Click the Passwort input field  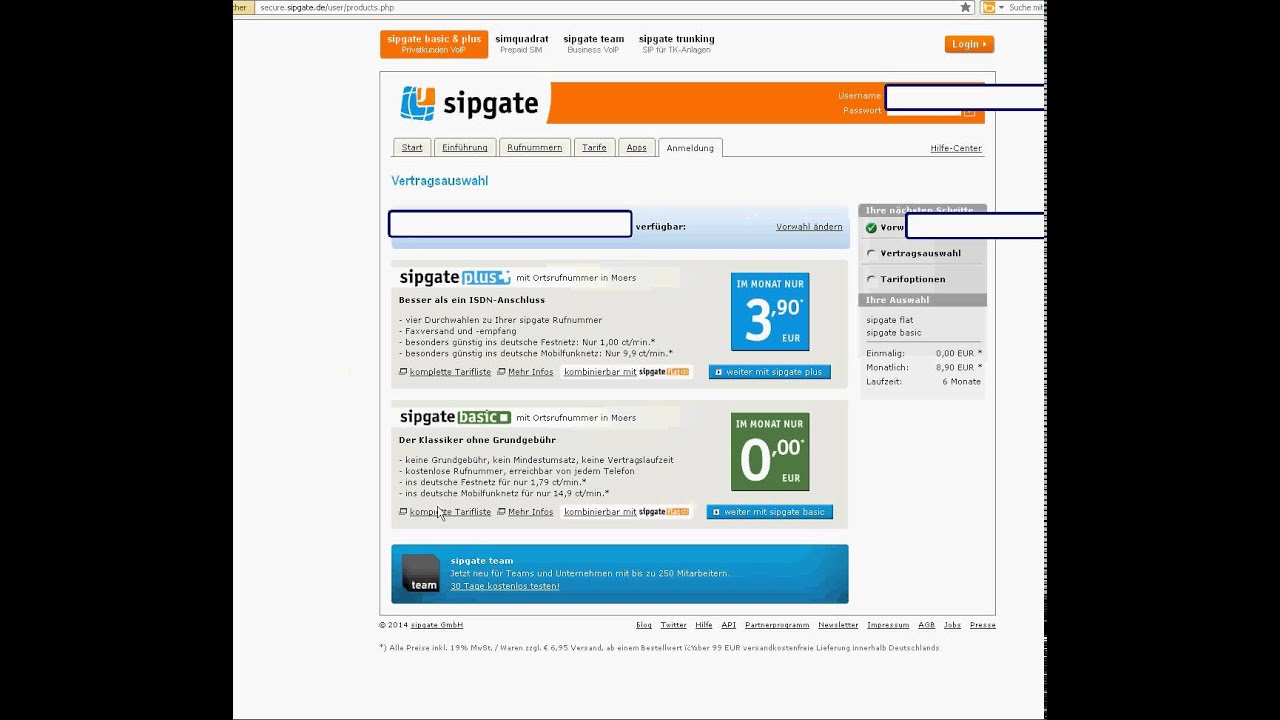(x=924, y=111)
